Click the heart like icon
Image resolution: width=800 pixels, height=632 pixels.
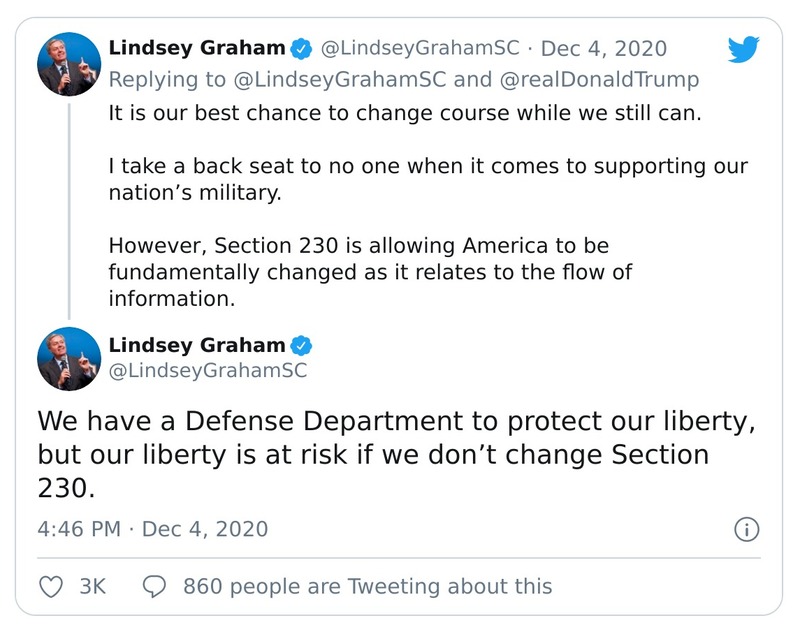tap(51, 586)
